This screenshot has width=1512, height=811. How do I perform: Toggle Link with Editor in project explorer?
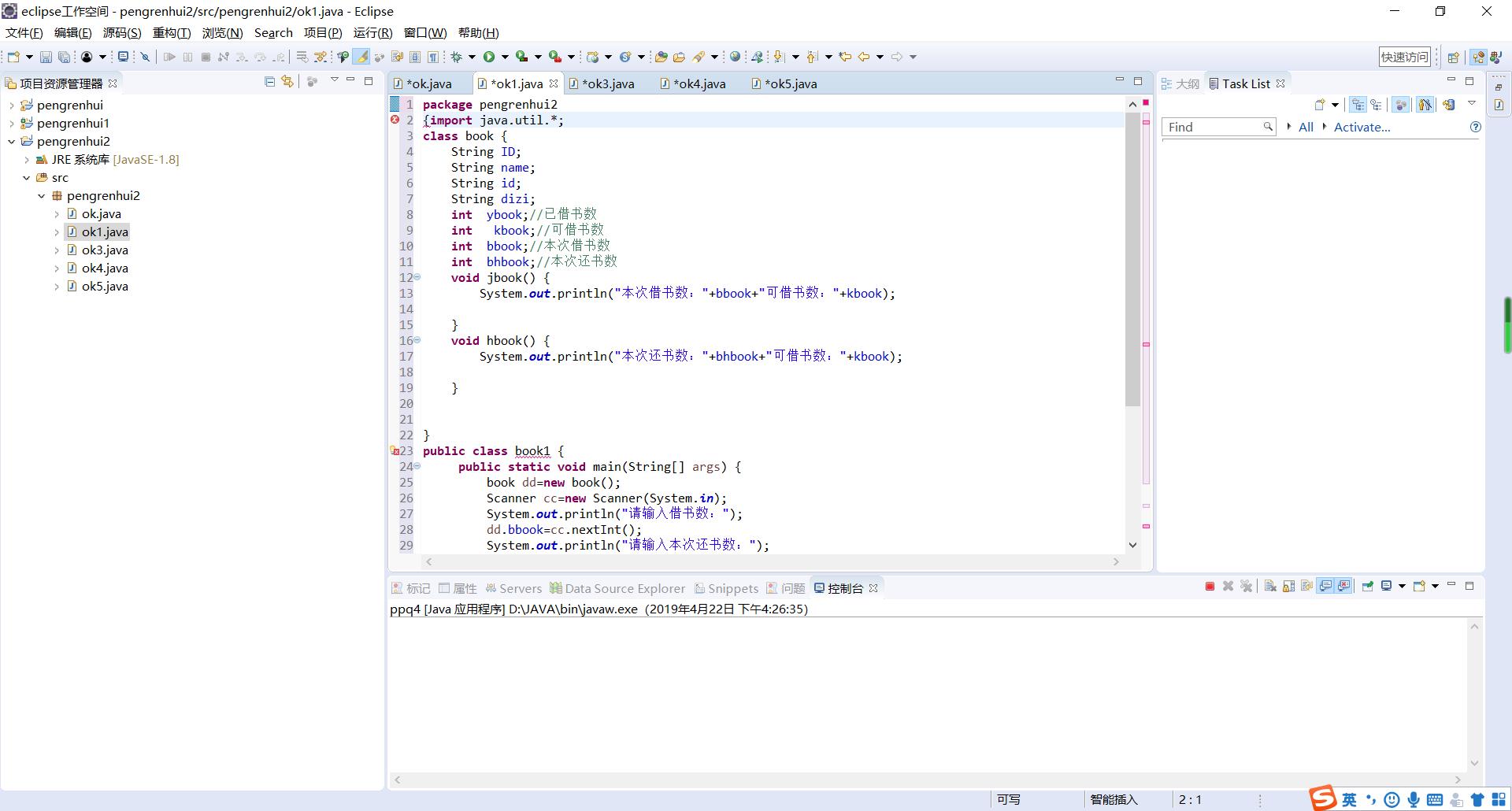pyautogui.click(x=287, y=81)
